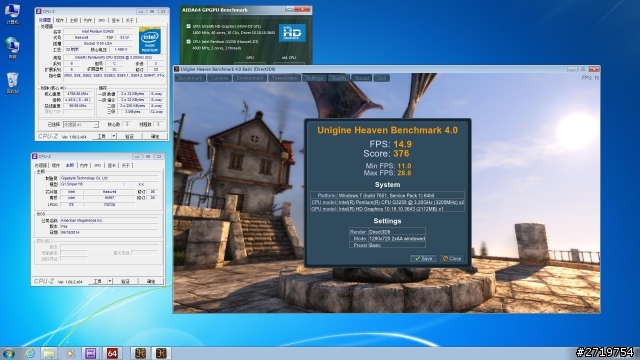Click the GPU model row in Heaven results
This screenshot has width=640, height=360.
[387, 209]
